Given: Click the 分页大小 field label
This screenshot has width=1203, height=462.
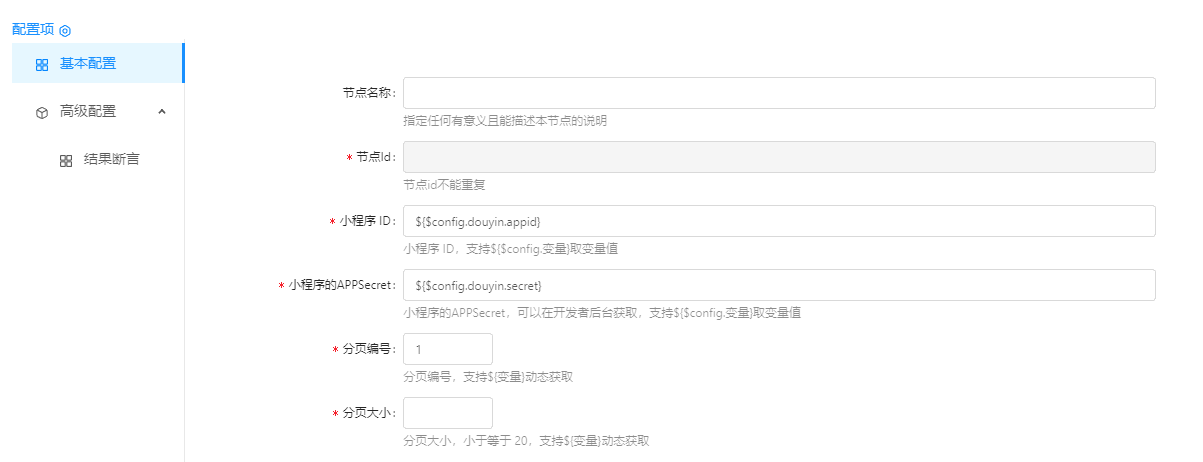Looking at the screenshot, I should (x=368, y=414).
